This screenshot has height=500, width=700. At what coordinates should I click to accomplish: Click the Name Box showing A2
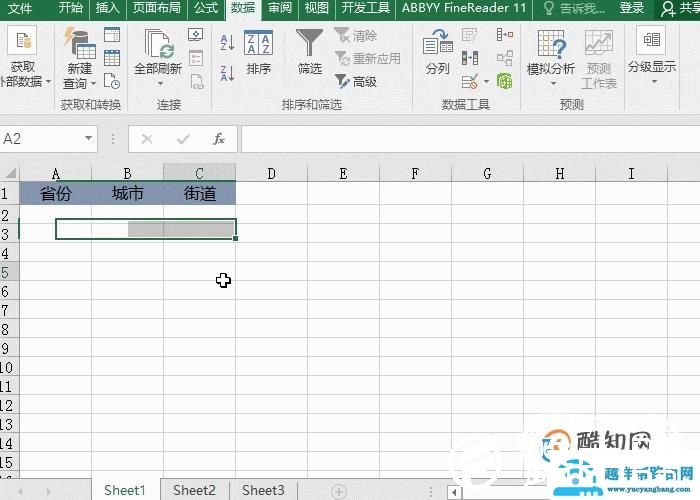[x=41, y=139]
